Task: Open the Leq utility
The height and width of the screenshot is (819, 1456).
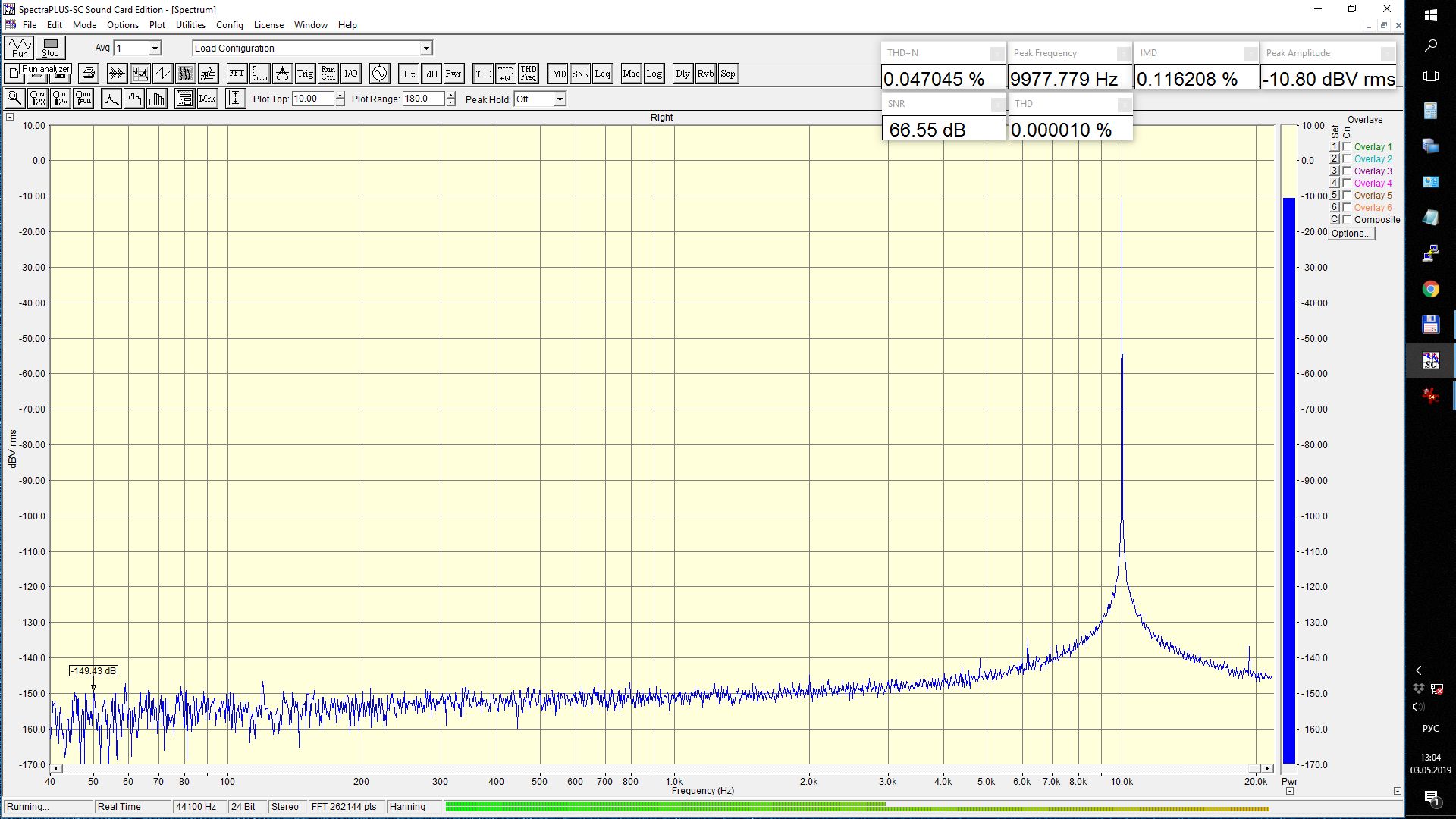Action: 603,74
